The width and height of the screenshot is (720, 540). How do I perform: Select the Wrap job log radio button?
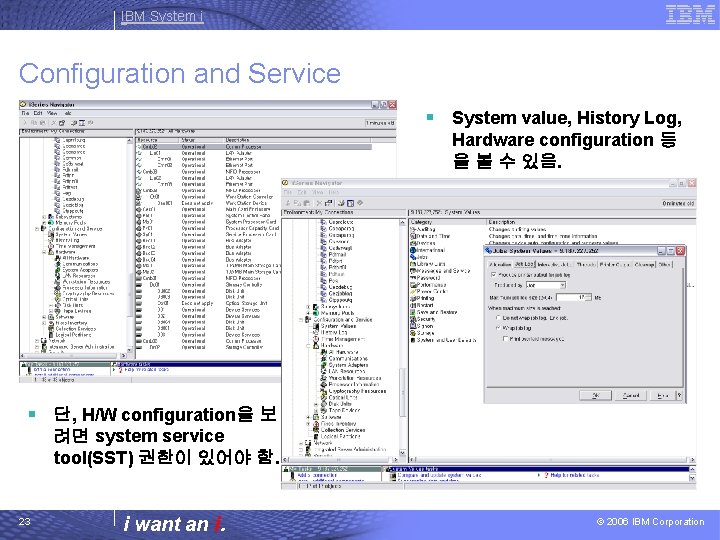[x=498, y=328]
